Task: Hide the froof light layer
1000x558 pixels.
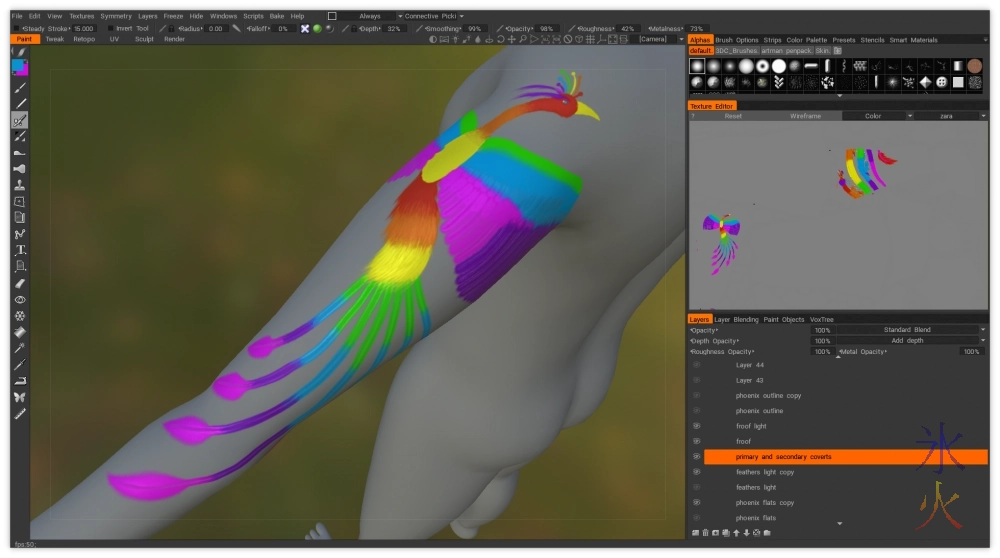Action: tap(696, 426)
